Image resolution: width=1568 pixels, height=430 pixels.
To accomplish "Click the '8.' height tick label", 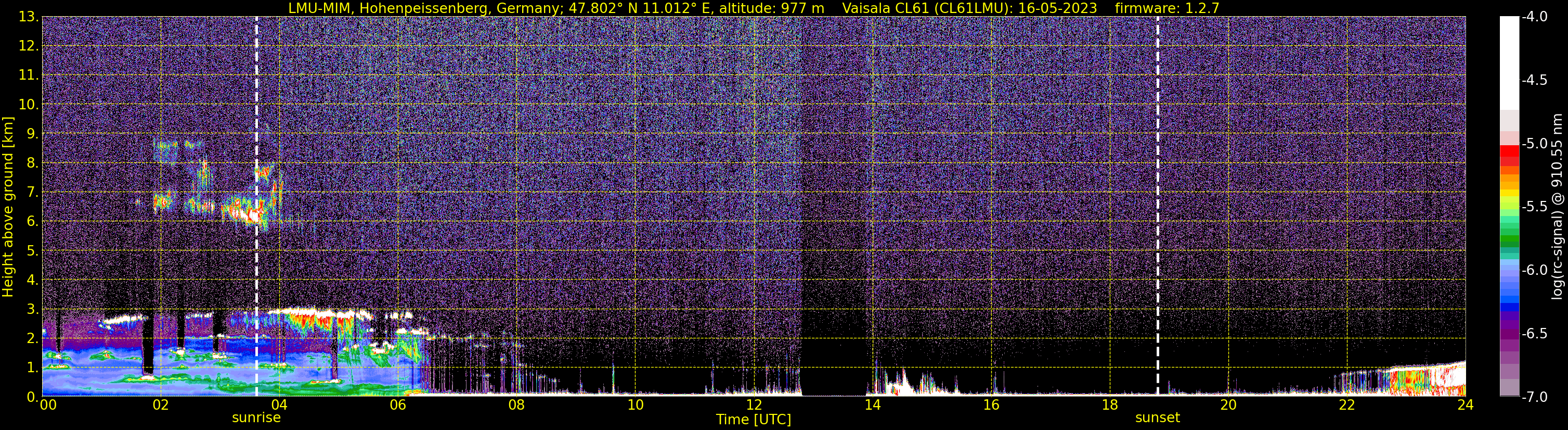I will point(32,163).
